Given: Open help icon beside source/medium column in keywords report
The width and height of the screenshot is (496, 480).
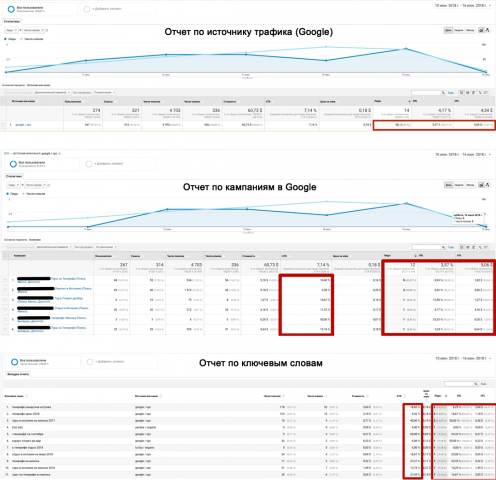Looking at the screenshot, I should click(161, 396).
